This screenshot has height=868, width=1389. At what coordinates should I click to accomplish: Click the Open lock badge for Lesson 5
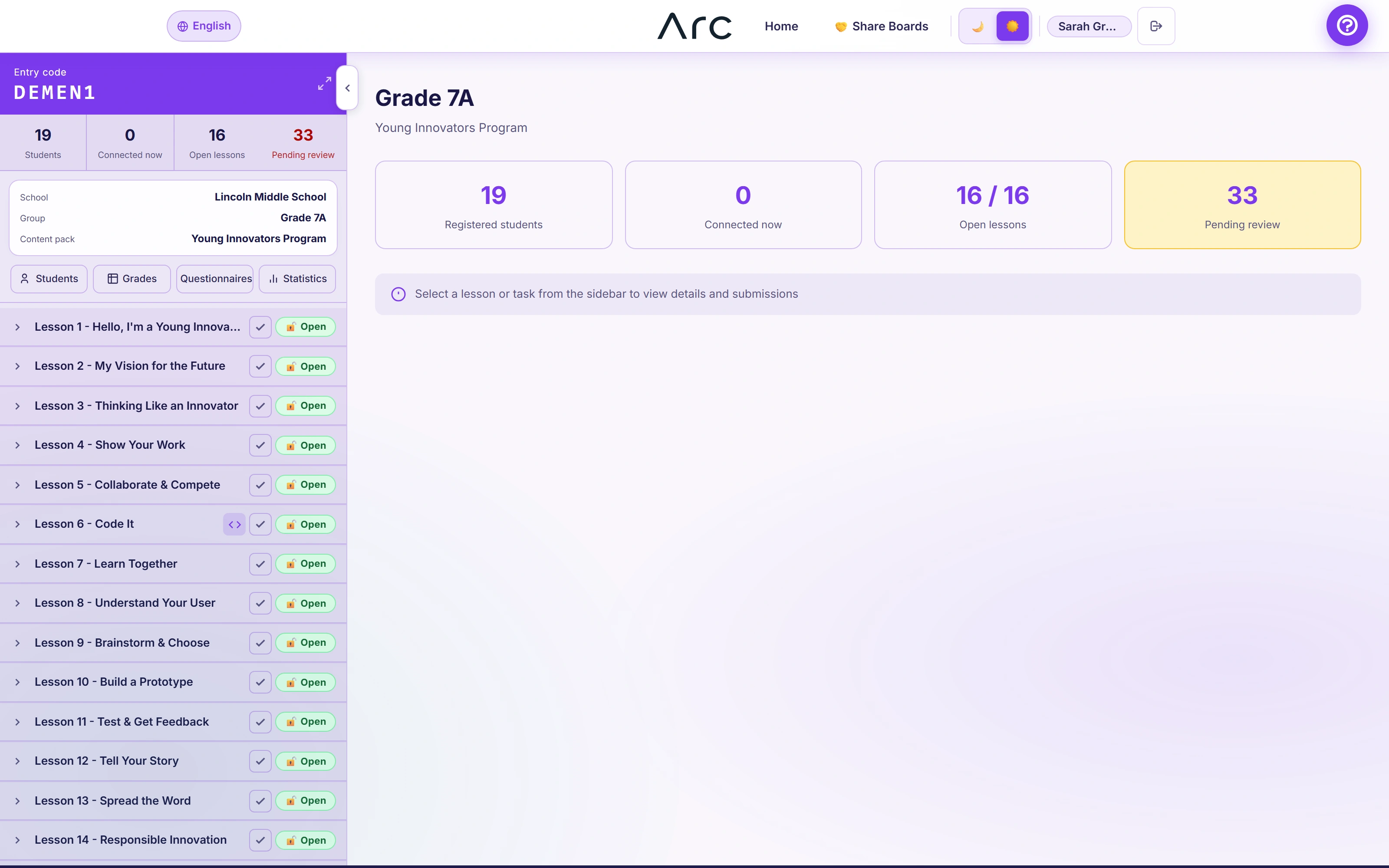(x=305, y=484)
